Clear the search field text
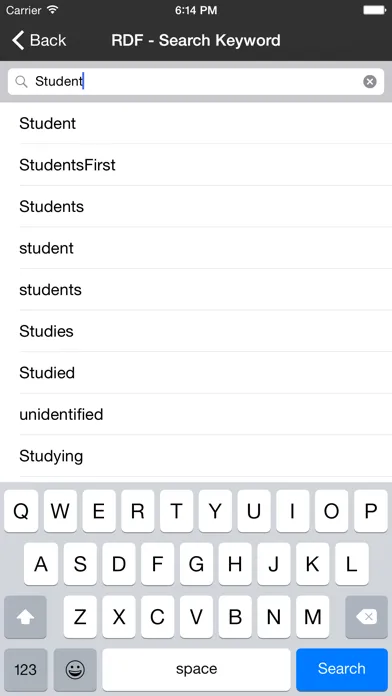392x696 pixels. [x=370, y=82]
